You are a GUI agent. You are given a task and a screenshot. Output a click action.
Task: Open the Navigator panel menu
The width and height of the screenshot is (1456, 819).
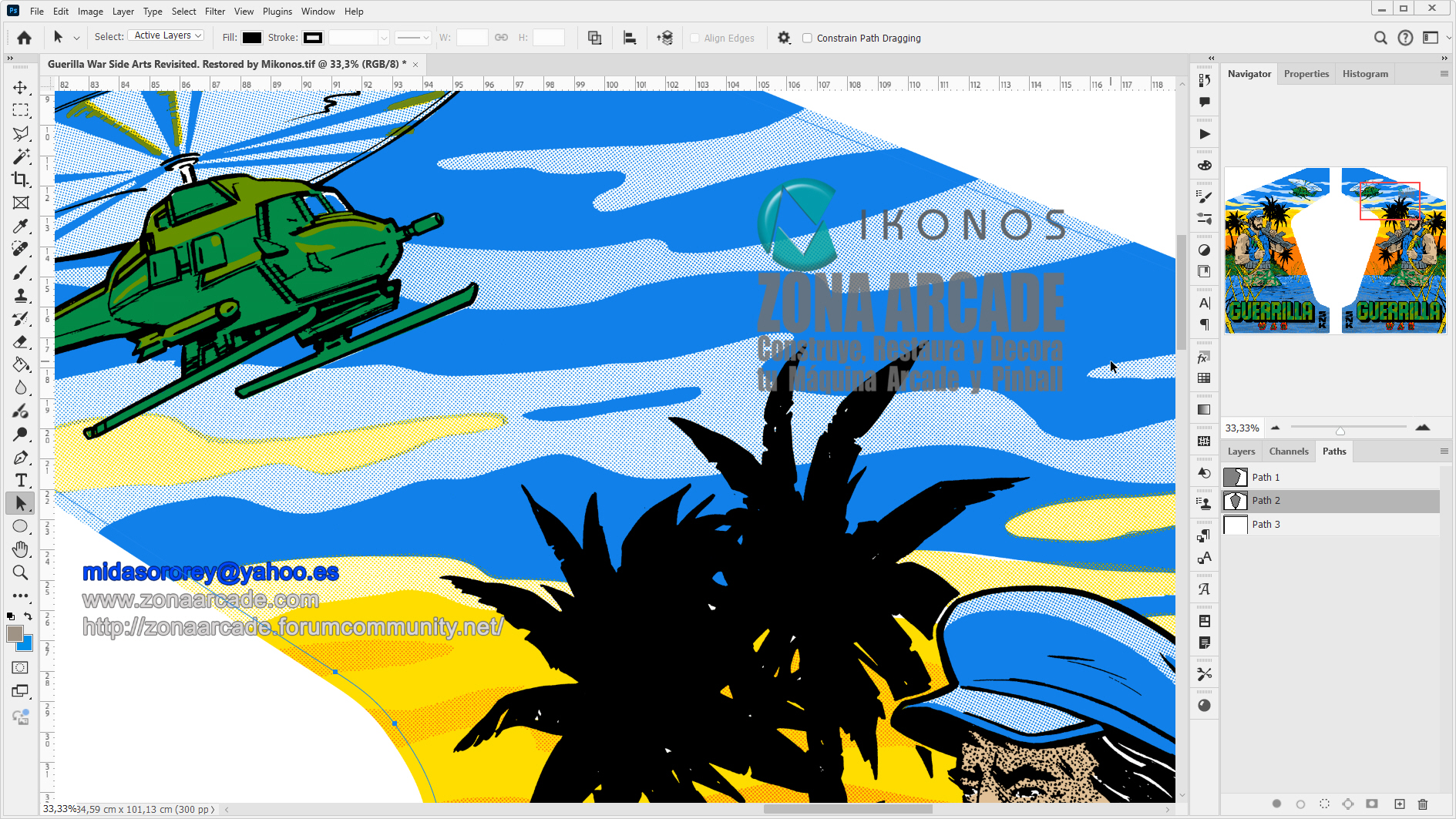(x=1444, y=74)
